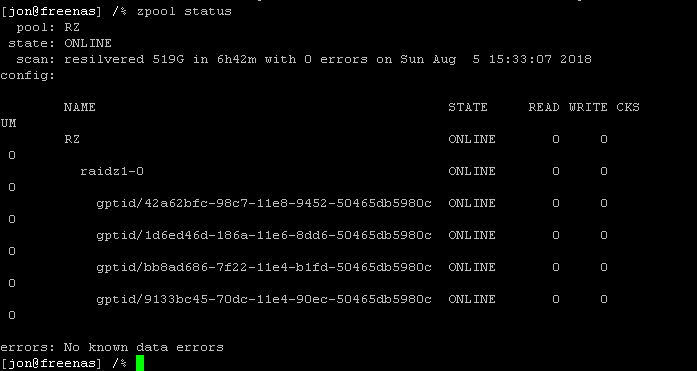
Task: Click the 'WRITE' column header
Action: point(588,108)
